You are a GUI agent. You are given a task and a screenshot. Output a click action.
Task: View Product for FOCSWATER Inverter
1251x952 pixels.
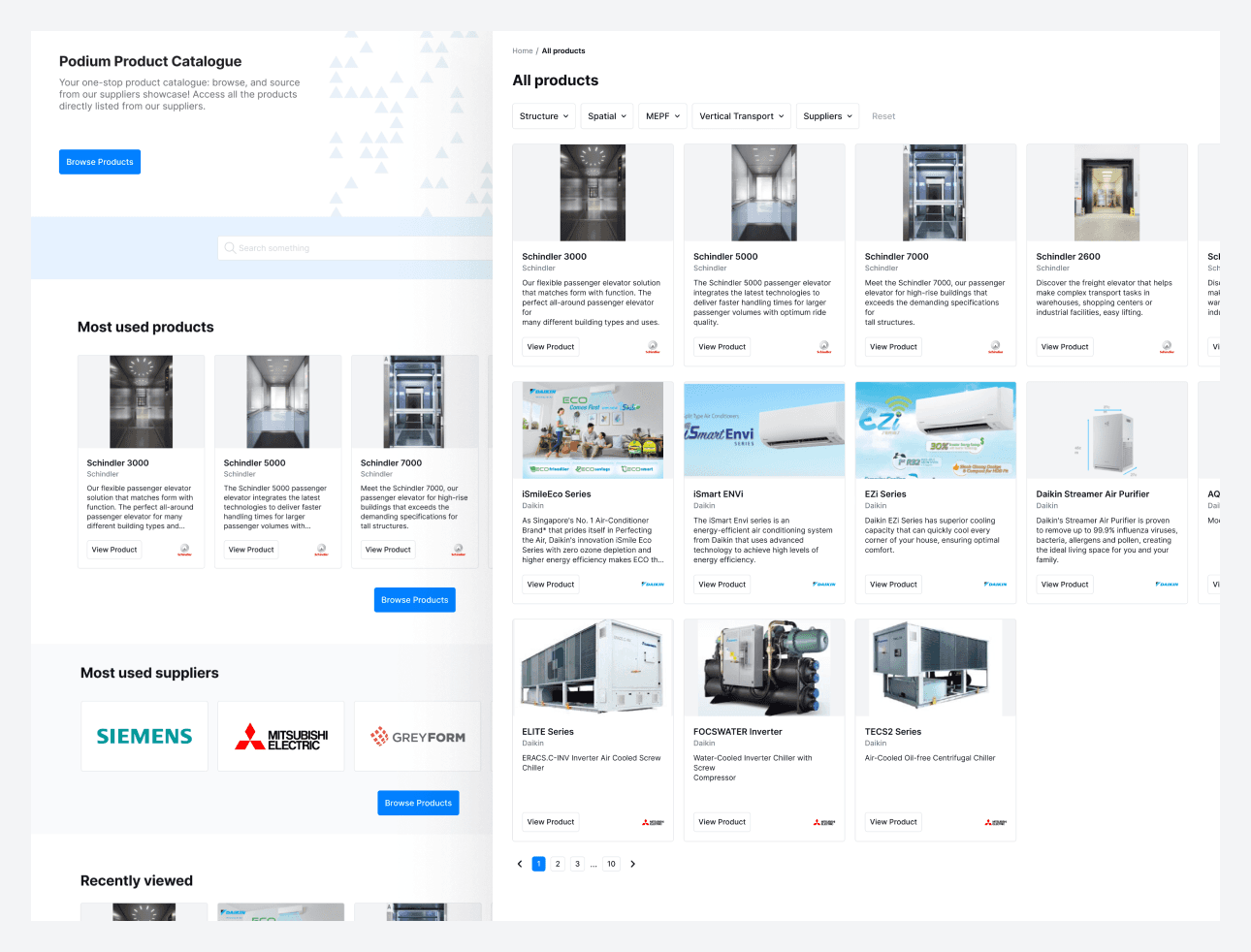(722, 822)
